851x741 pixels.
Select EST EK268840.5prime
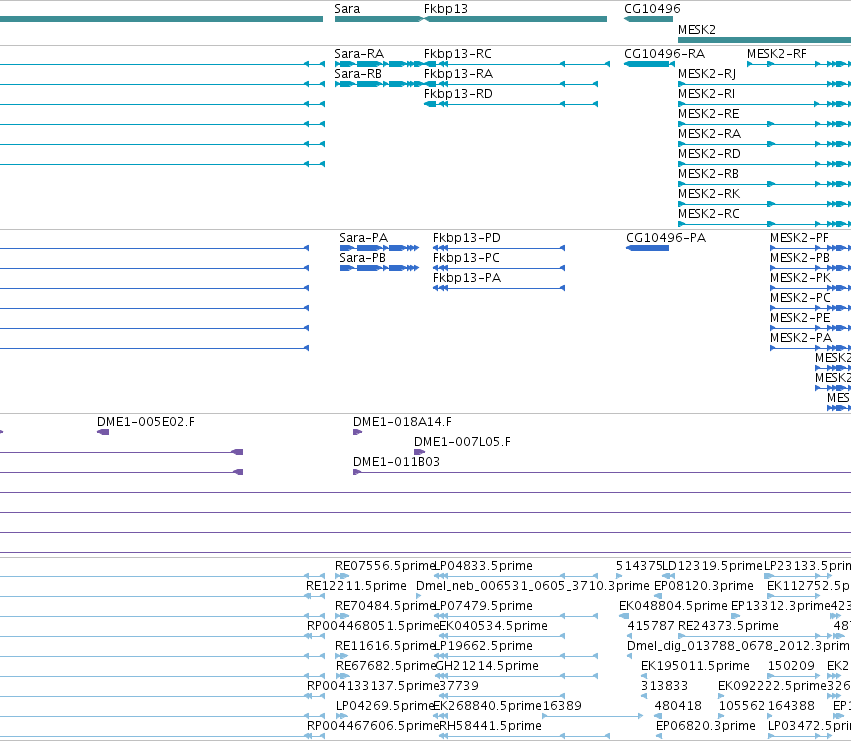pos(440,717)
